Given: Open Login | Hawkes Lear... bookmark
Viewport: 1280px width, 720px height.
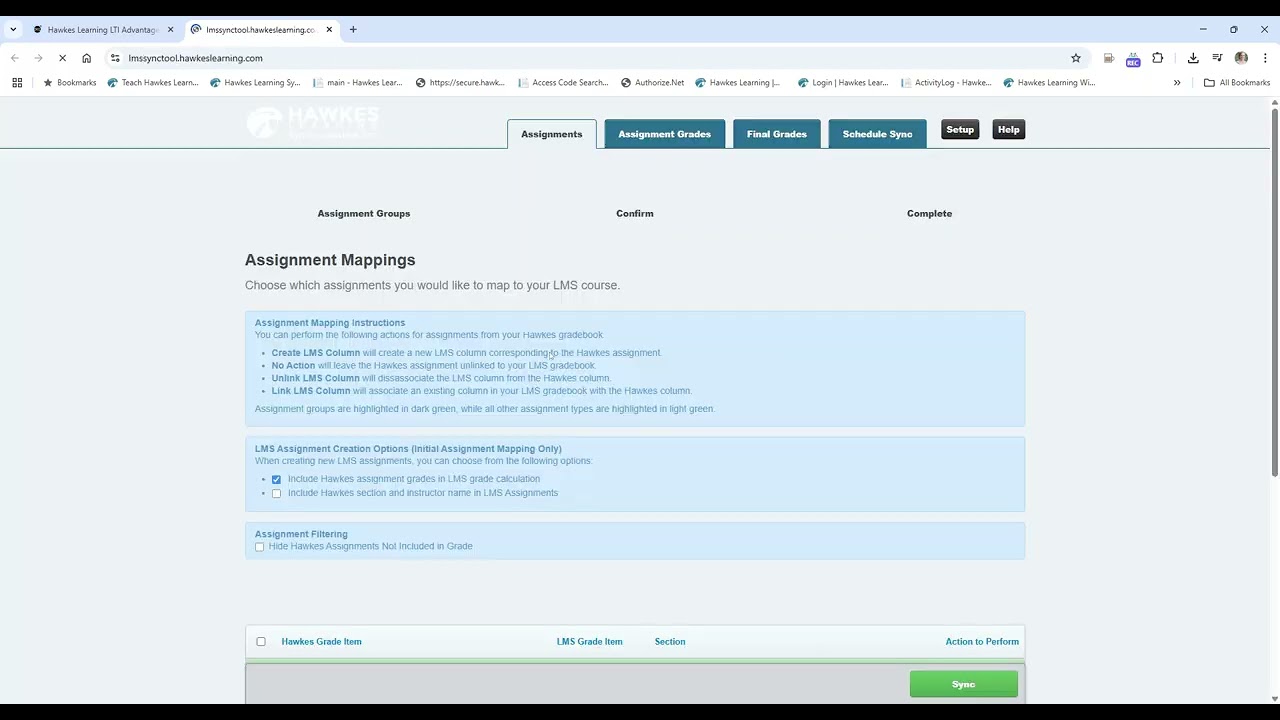Looking at the screenshot, I should pos(843,83).
